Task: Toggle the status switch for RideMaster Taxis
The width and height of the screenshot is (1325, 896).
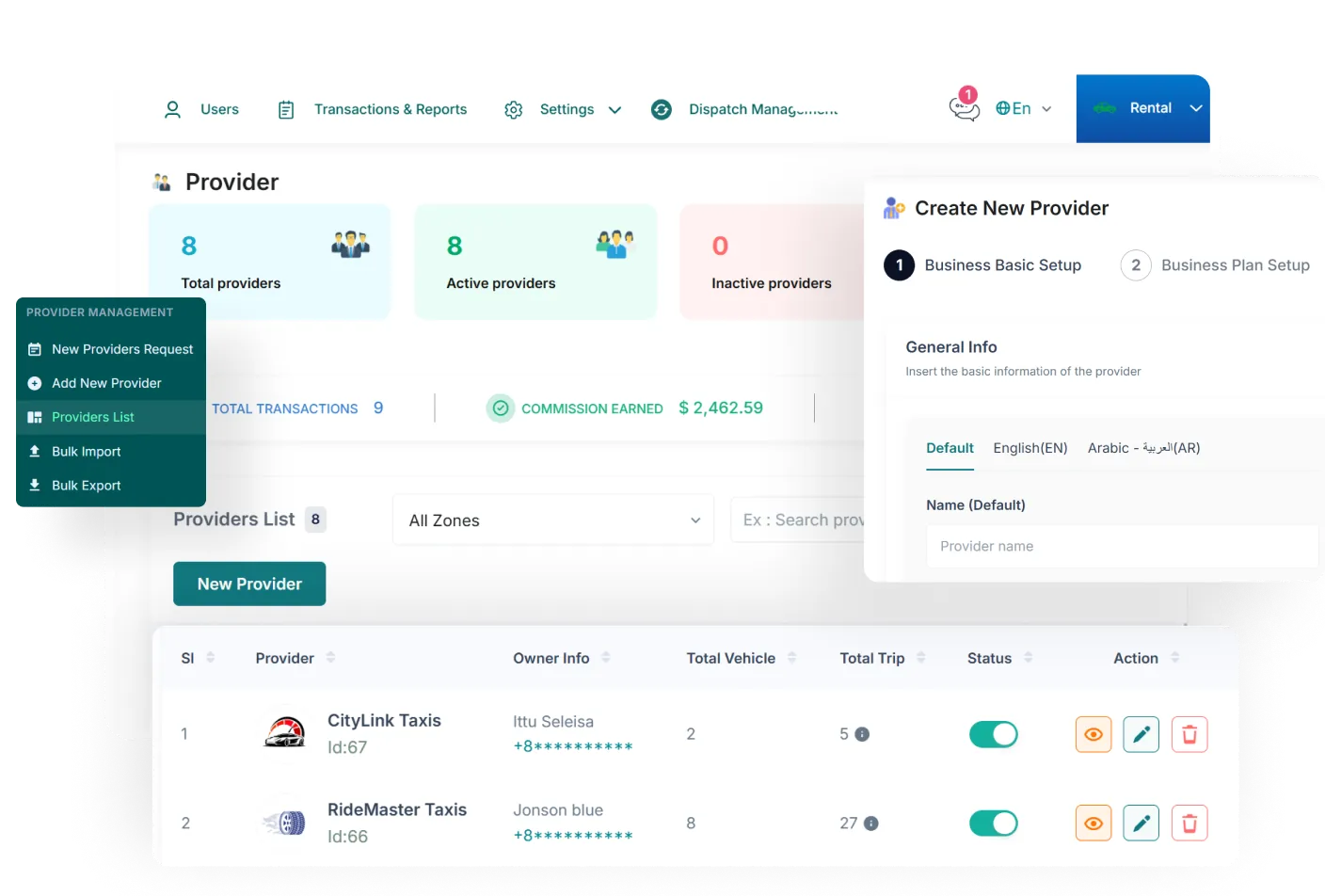Action: point(993,824)
